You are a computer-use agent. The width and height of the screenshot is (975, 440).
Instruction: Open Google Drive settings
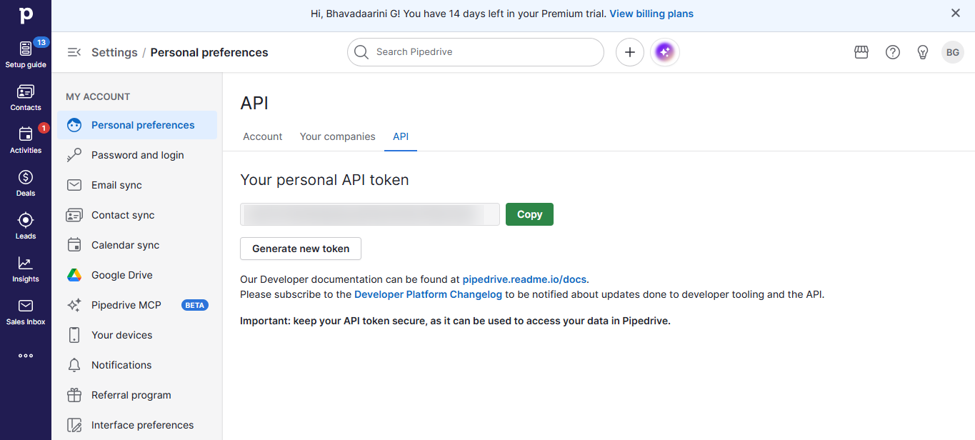coord(137,275)
